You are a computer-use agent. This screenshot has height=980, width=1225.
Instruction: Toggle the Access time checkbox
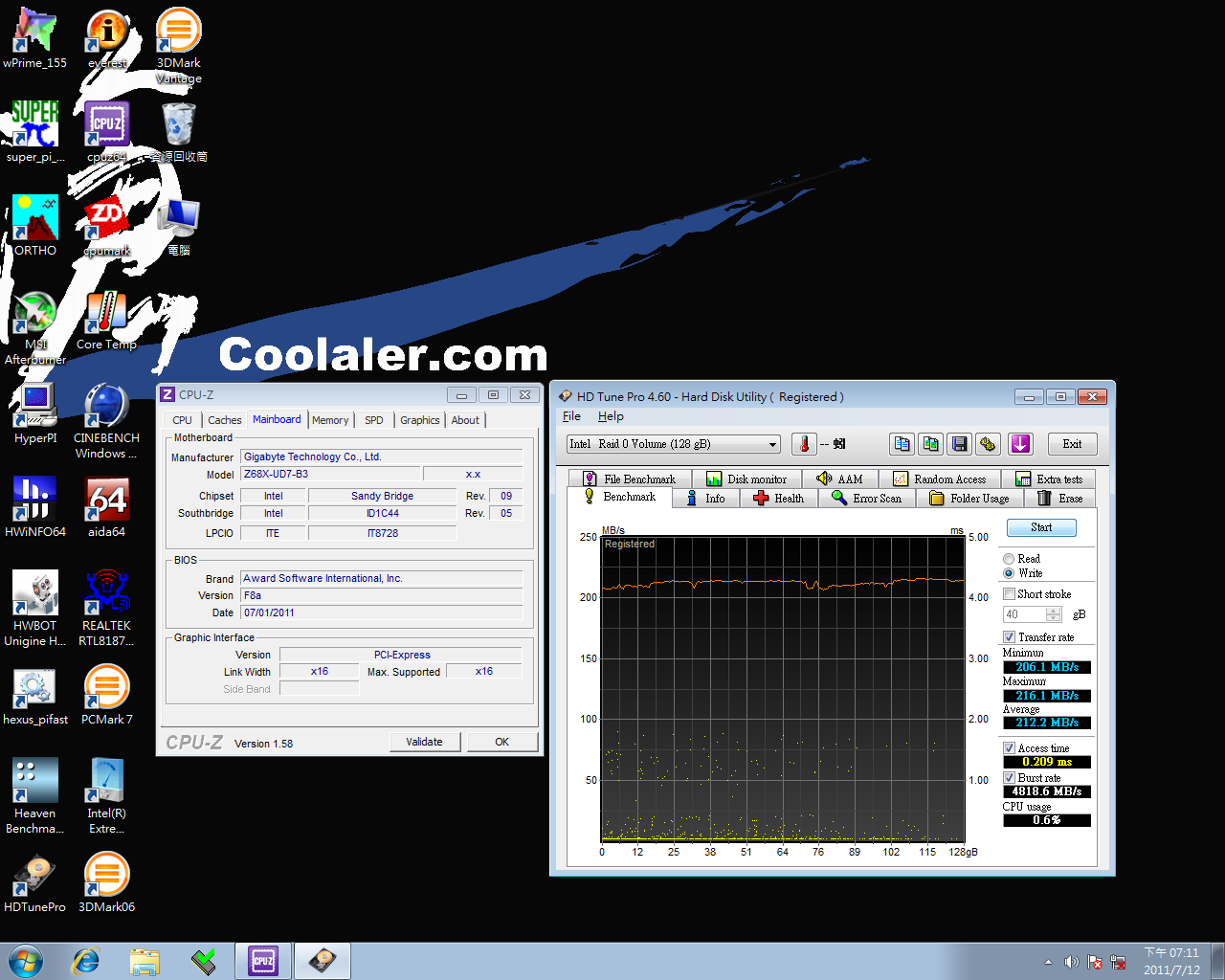click(1009, 748)
